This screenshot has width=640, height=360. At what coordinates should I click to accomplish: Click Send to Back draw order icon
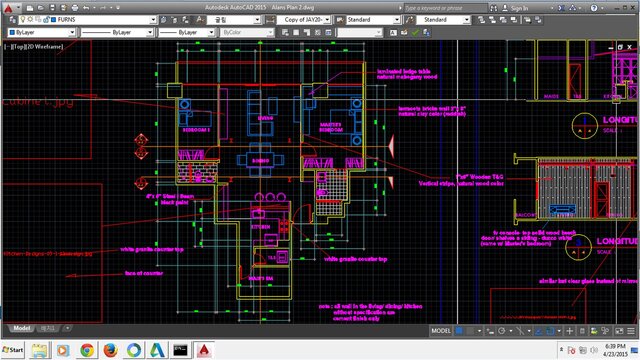coord(492,20)
